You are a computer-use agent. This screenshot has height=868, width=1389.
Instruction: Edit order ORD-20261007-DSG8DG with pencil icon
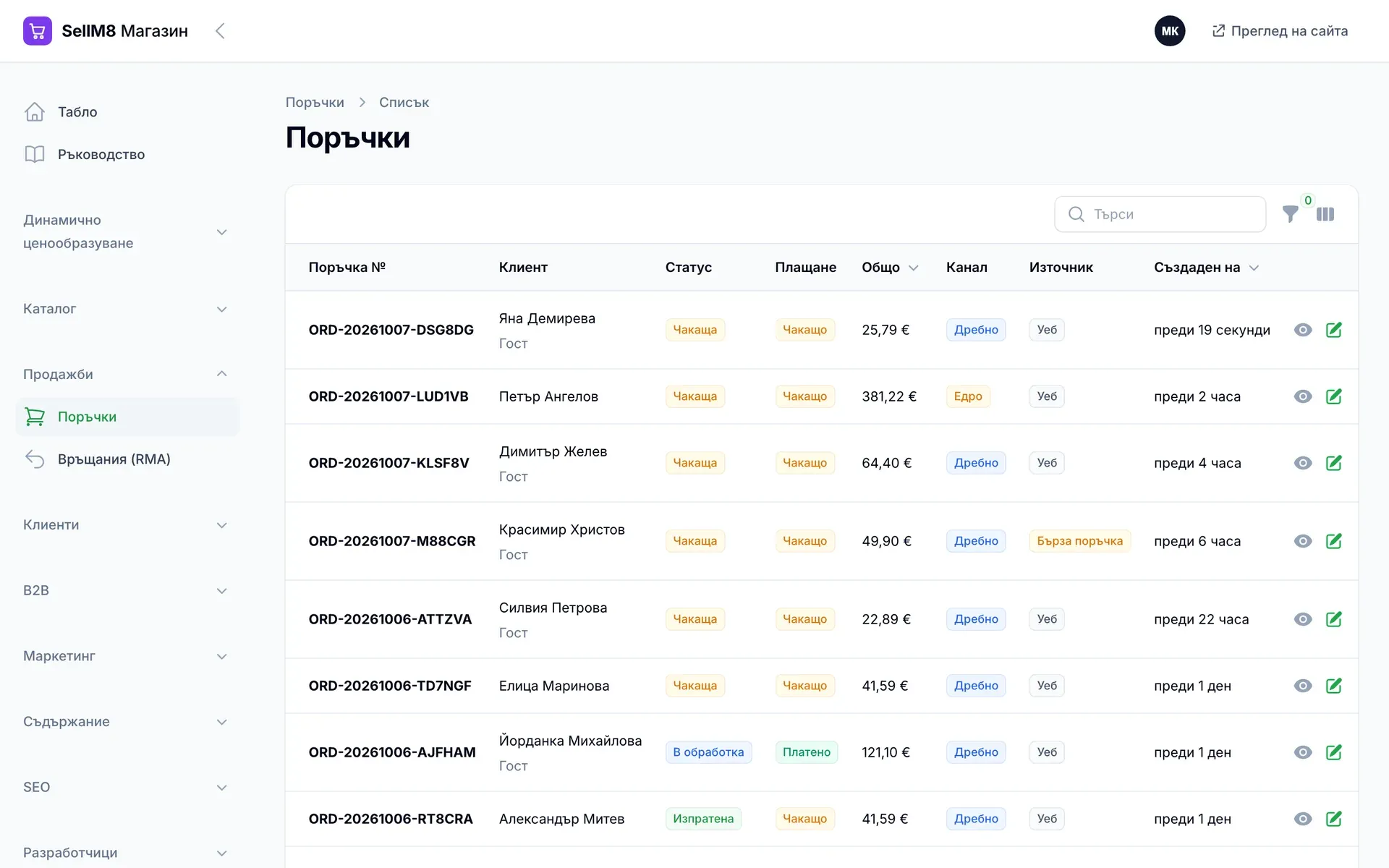click(x=1334, y=330)
